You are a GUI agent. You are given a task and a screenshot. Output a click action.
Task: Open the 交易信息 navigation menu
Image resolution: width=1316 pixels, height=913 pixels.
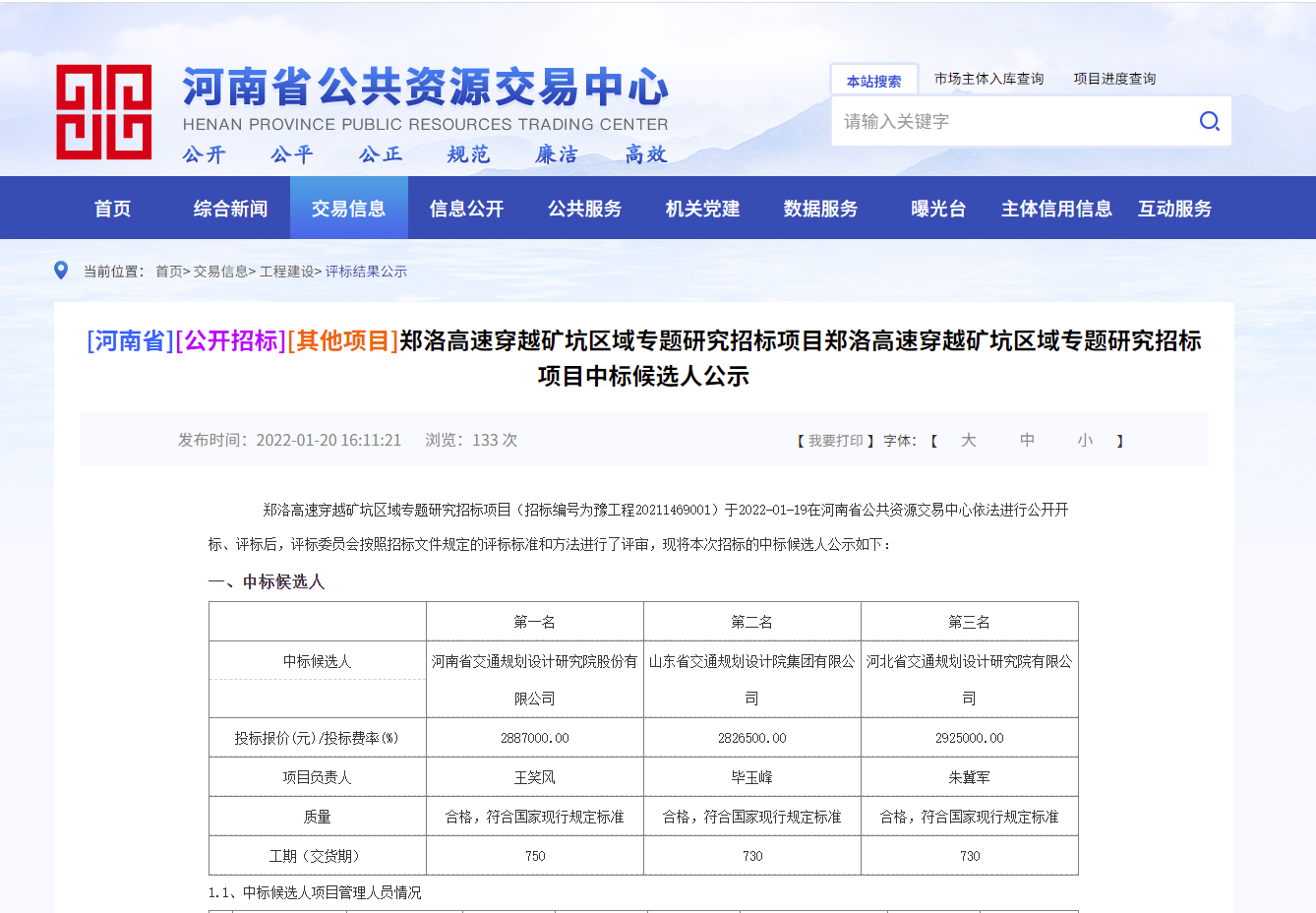[x=349, y=208]
